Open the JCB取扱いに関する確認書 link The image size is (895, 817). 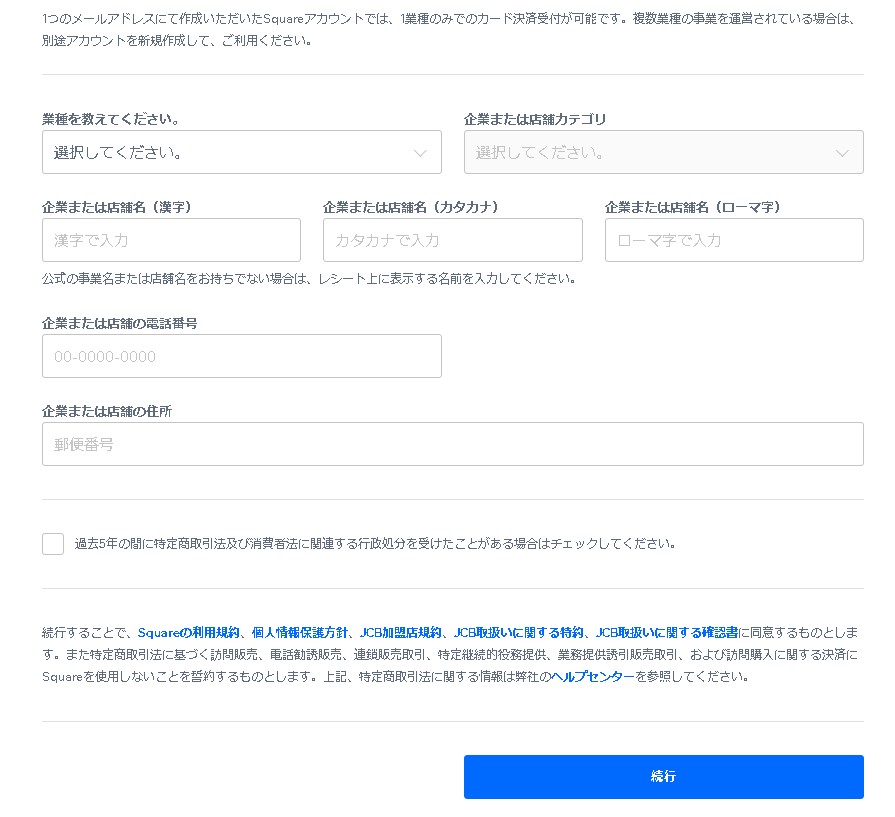[667, 633]
